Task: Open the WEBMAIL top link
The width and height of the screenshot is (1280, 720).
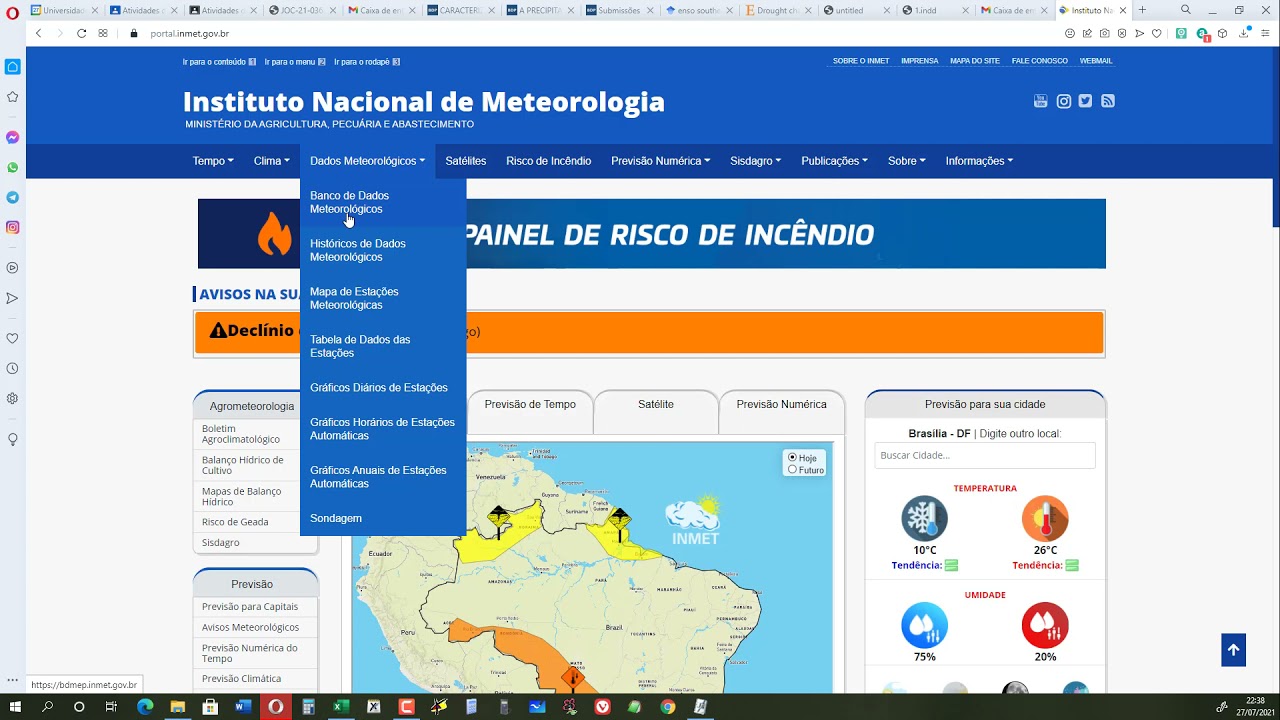Action: 1096,61
